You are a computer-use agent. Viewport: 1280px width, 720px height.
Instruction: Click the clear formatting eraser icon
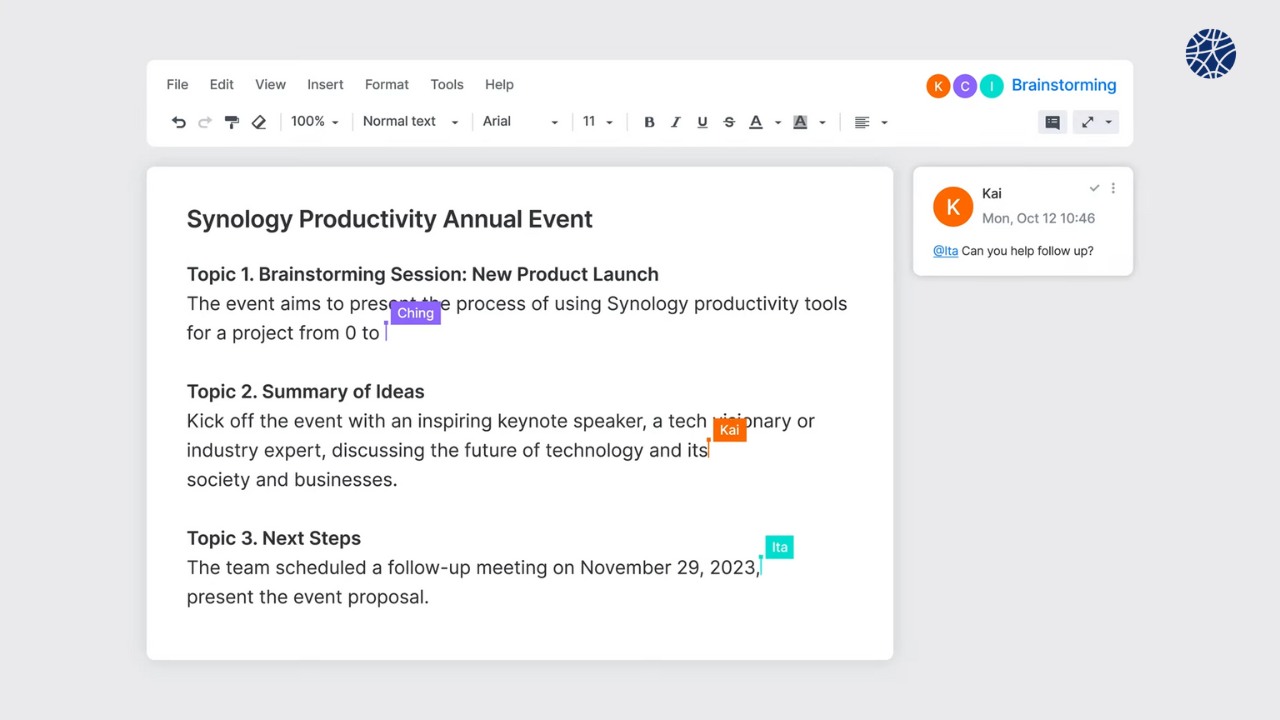click(259, 122)
